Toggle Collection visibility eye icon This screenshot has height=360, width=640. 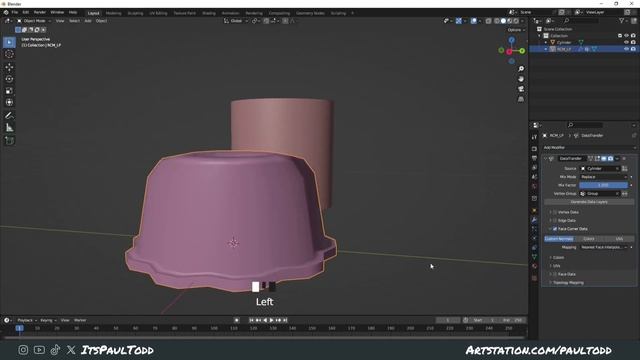(x=626, y=36)
